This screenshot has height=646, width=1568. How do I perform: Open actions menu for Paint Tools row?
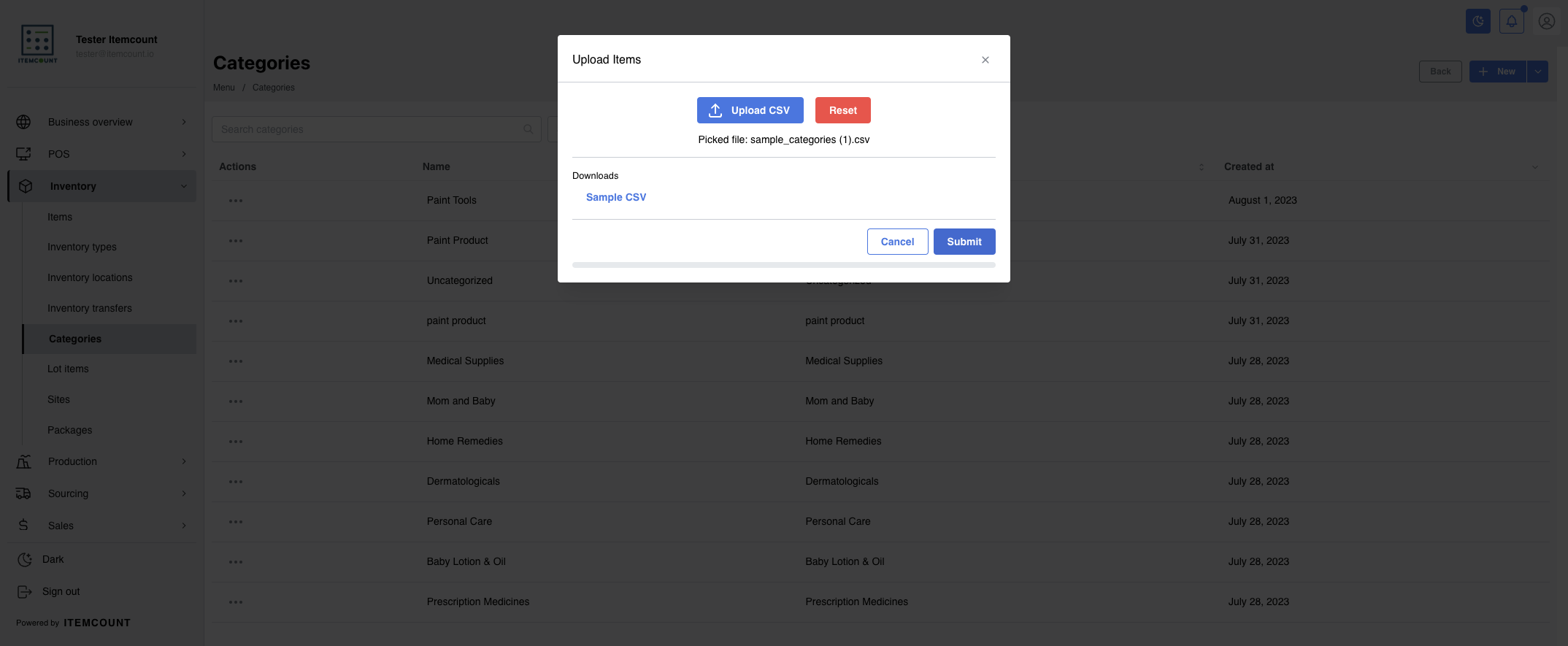(x=236, y=201)
